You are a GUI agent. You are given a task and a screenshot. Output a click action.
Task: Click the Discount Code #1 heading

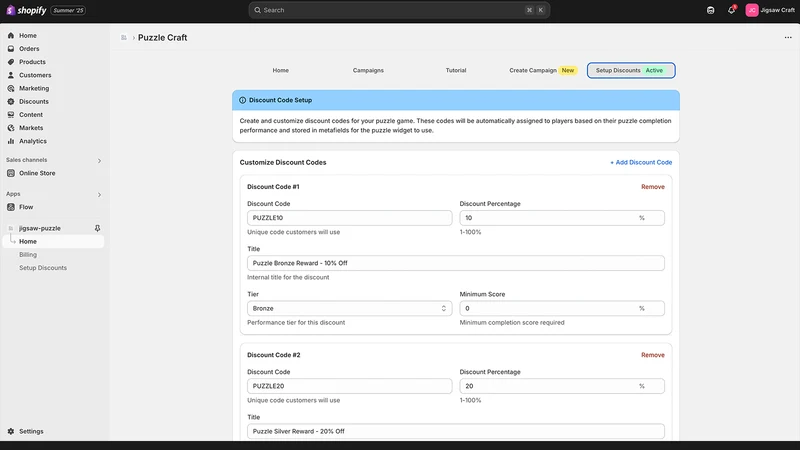[273, 187]
